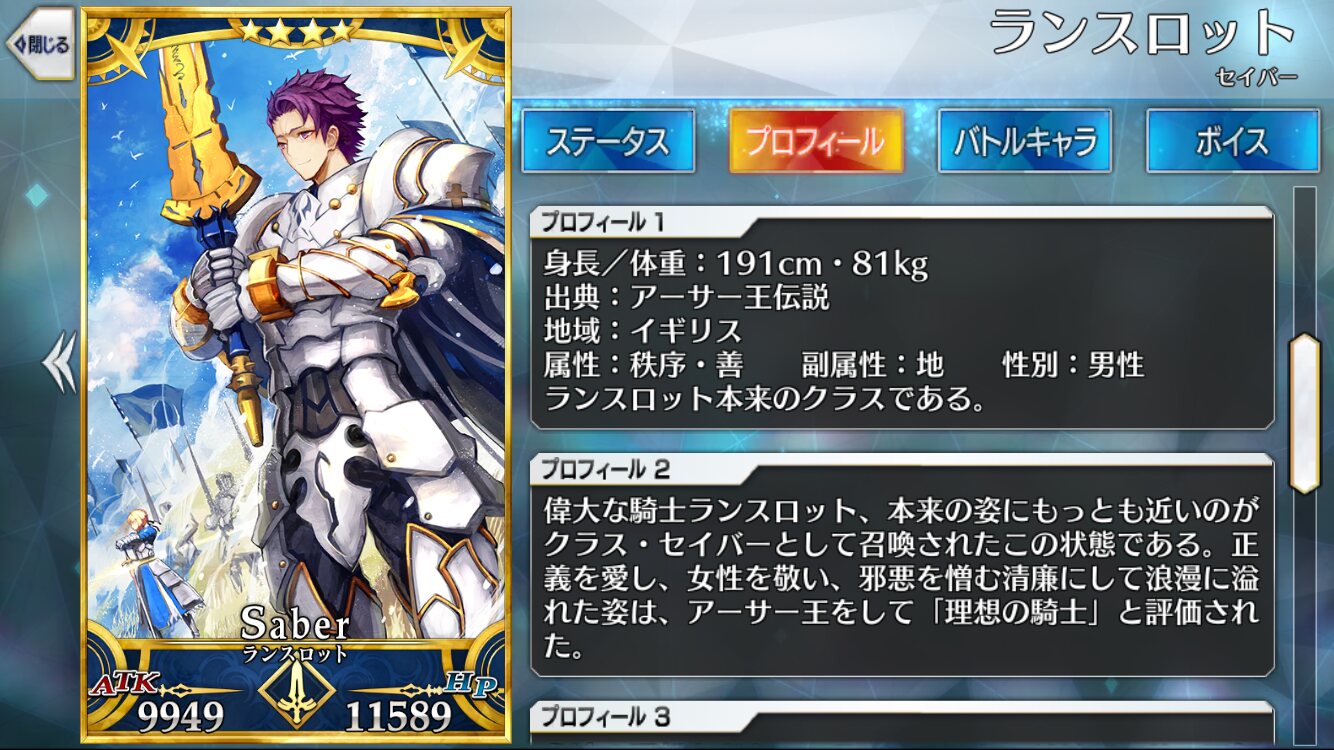Tap the 閉じる close button
Image resolution: width=1334 pixels, height=750 pixels.
coord(41,44)
